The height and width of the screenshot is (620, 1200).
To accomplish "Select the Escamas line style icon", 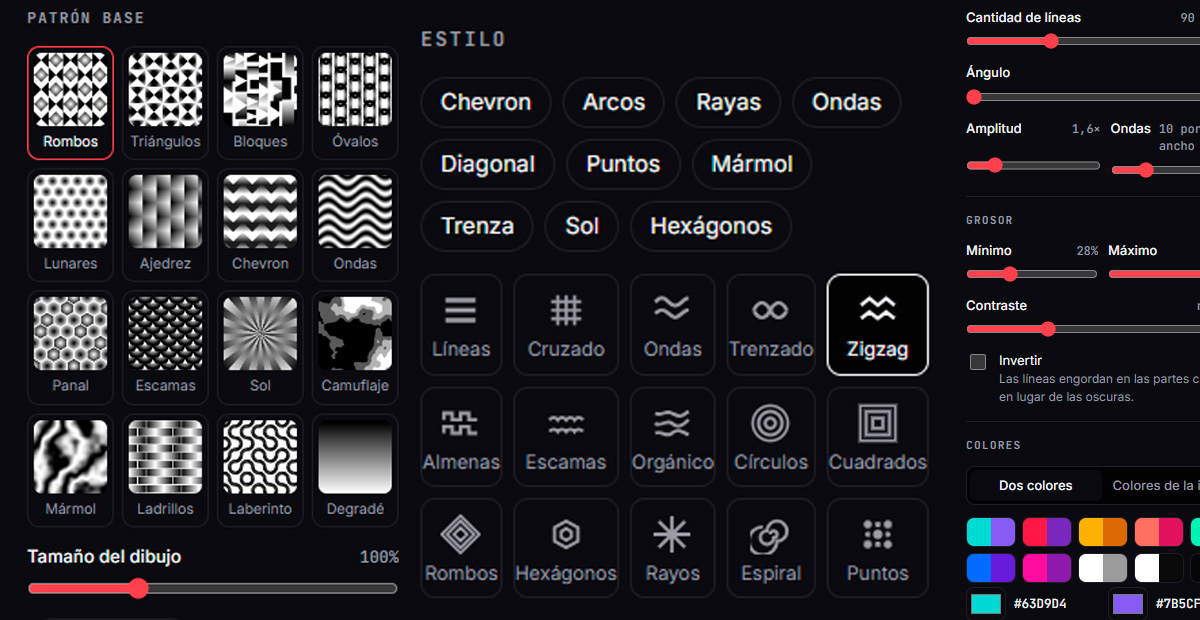I will [x=566, y=437].
